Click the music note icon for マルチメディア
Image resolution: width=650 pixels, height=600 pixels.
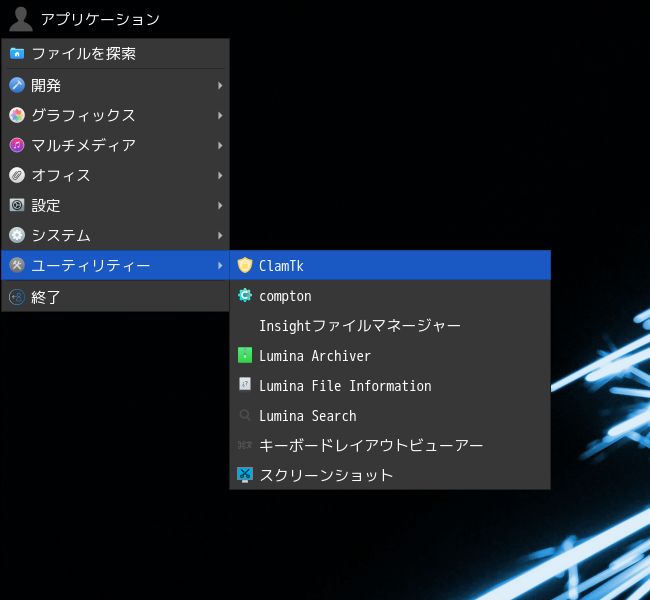(x=17, y=145)
